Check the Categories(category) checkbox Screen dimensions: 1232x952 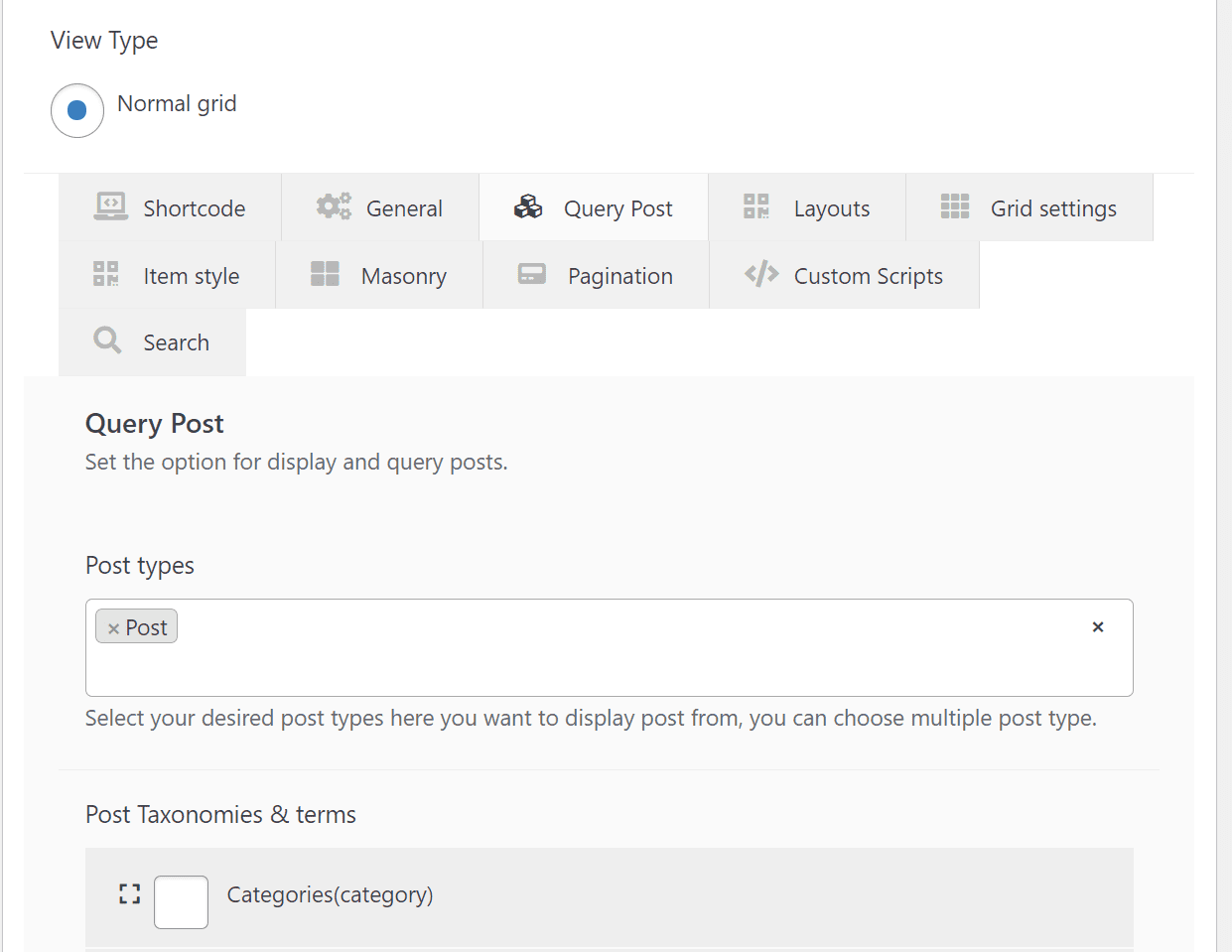tap(181, 901)
